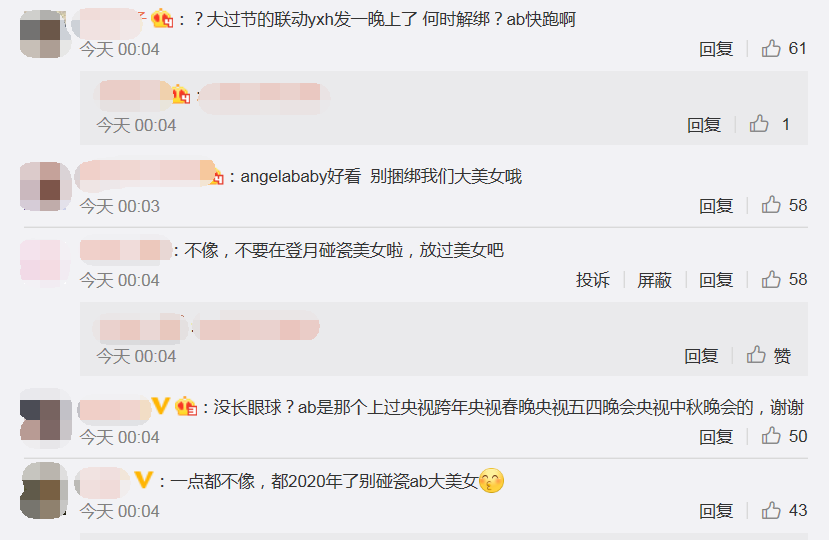
Task: Click 投诉 to report the comment
Action: 593,280
